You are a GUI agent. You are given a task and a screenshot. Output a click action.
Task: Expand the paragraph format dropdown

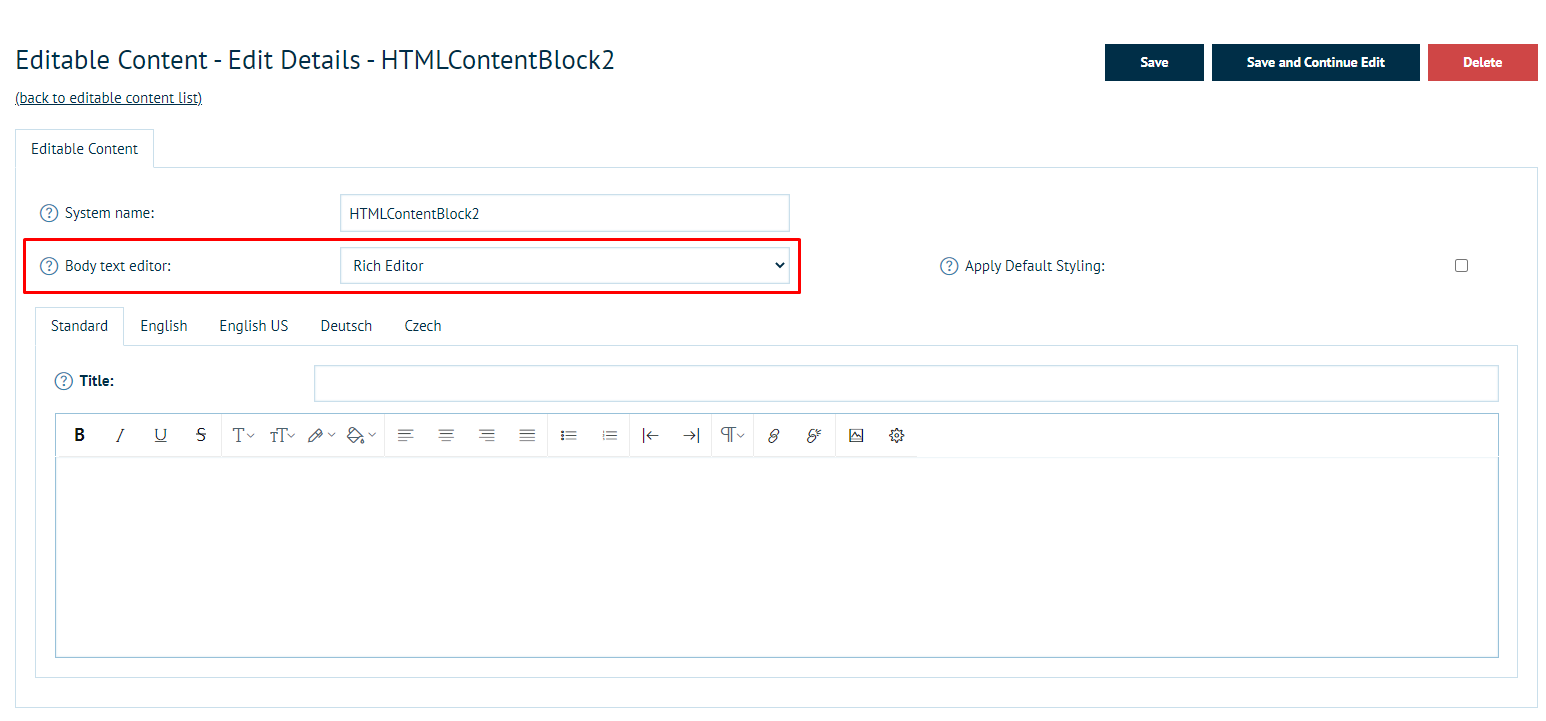(733, 435)
